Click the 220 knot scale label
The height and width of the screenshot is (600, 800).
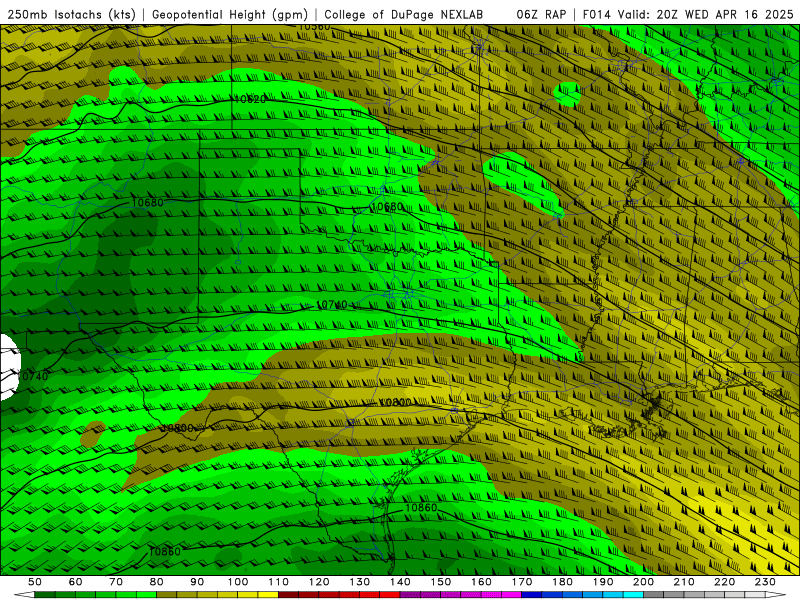724,582
